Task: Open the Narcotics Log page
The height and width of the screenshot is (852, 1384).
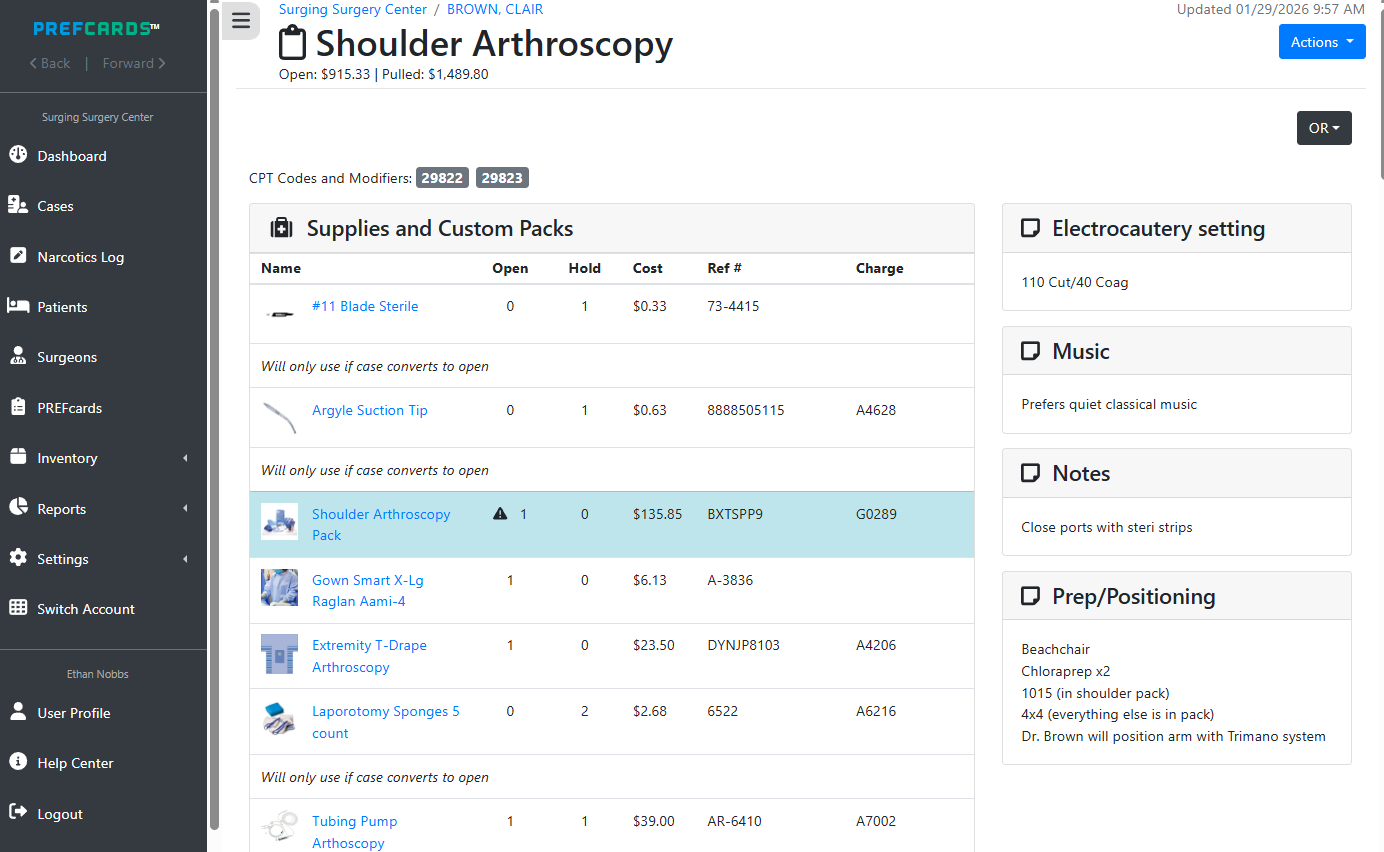Action: [x=81, y=257]
